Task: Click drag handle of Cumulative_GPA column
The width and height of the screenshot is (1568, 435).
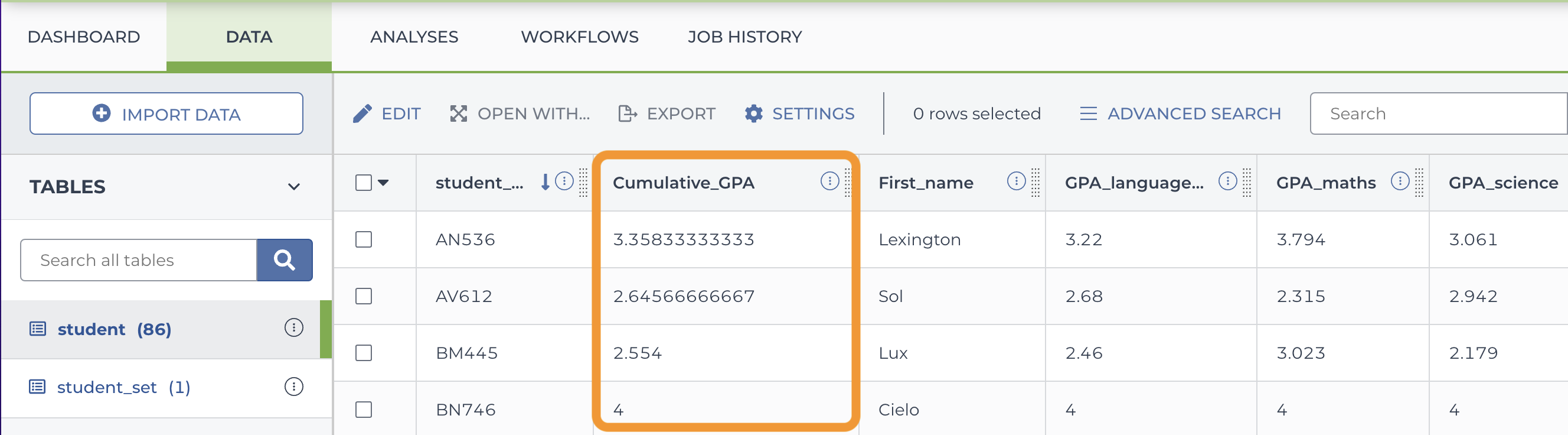Action: (x=847, y=182)
